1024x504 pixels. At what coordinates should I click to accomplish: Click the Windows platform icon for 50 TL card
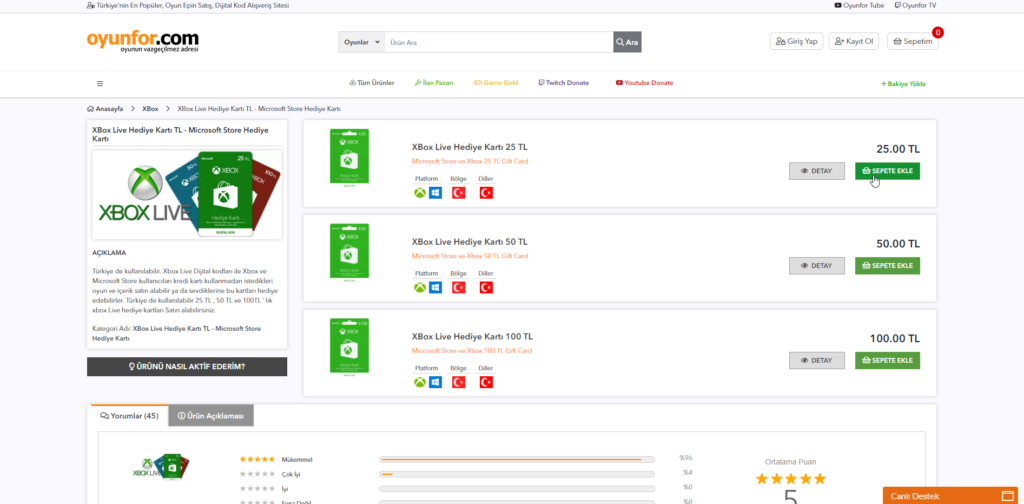(x=435, y=287)
